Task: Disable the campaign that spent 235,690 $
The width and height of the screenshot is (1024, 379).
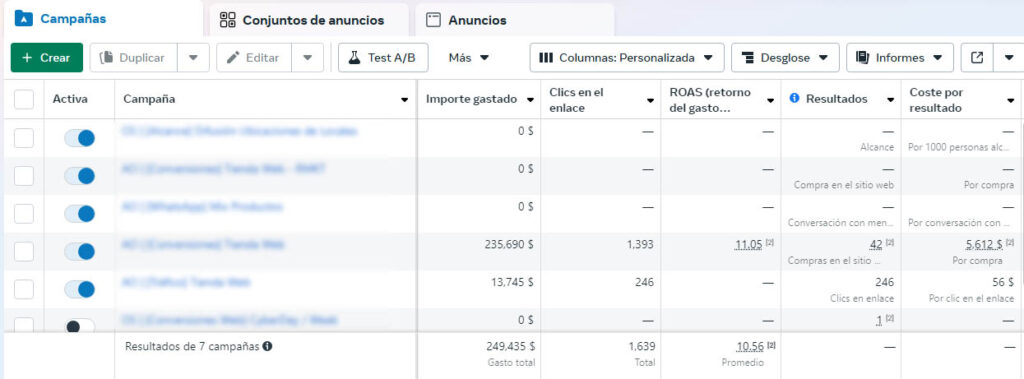Action: tap(79, 252)
